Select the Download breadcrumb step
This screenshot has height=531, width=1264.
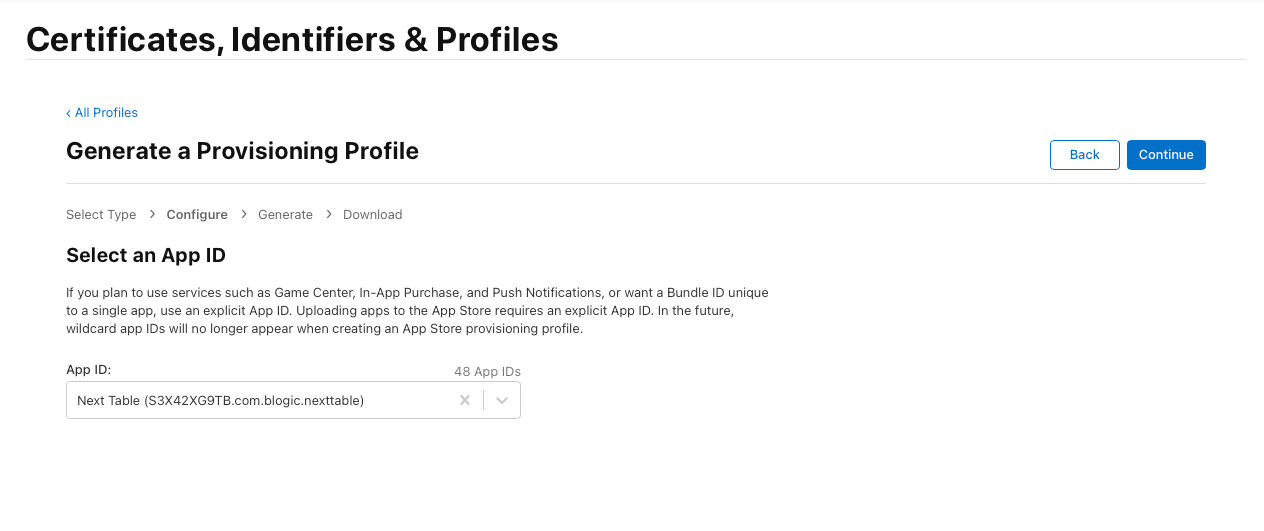pyautogui.click(x=372, y=214)
